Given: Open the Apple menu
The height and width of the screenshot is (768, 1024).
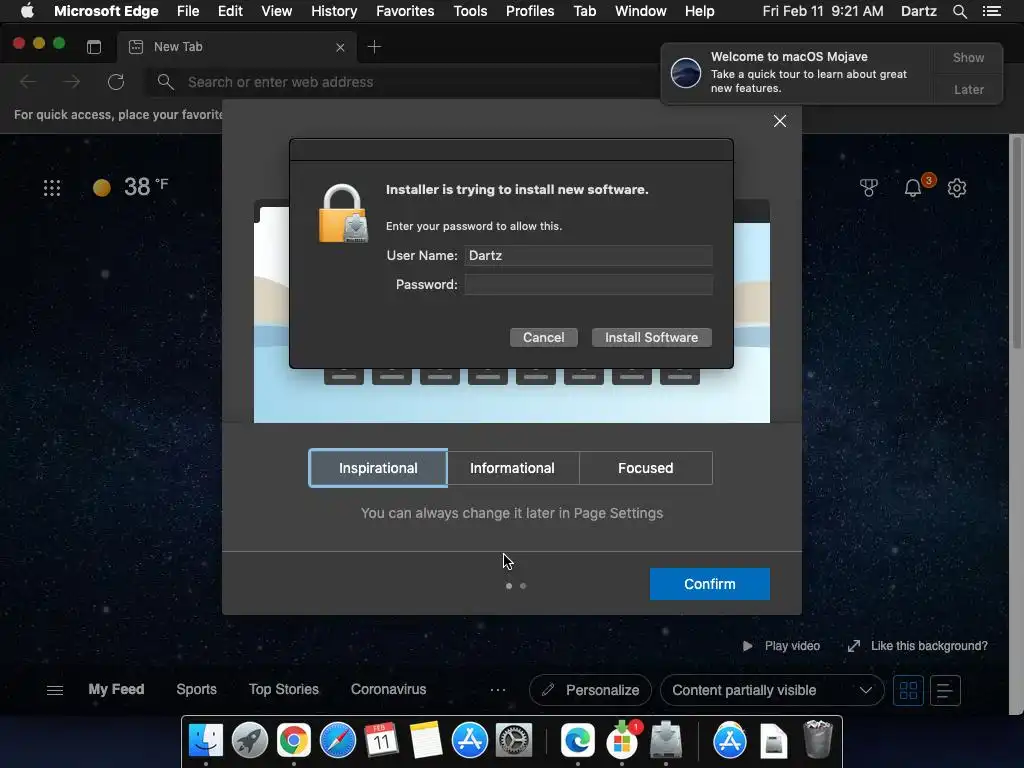Looking at the screenshot, I should click(x=27, y=11).
